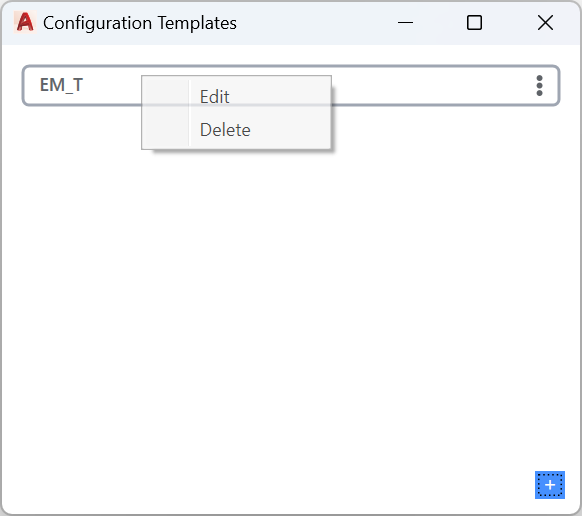Close the Configuration Templates window
The image size is (582, 516).
tap(545, 23)
